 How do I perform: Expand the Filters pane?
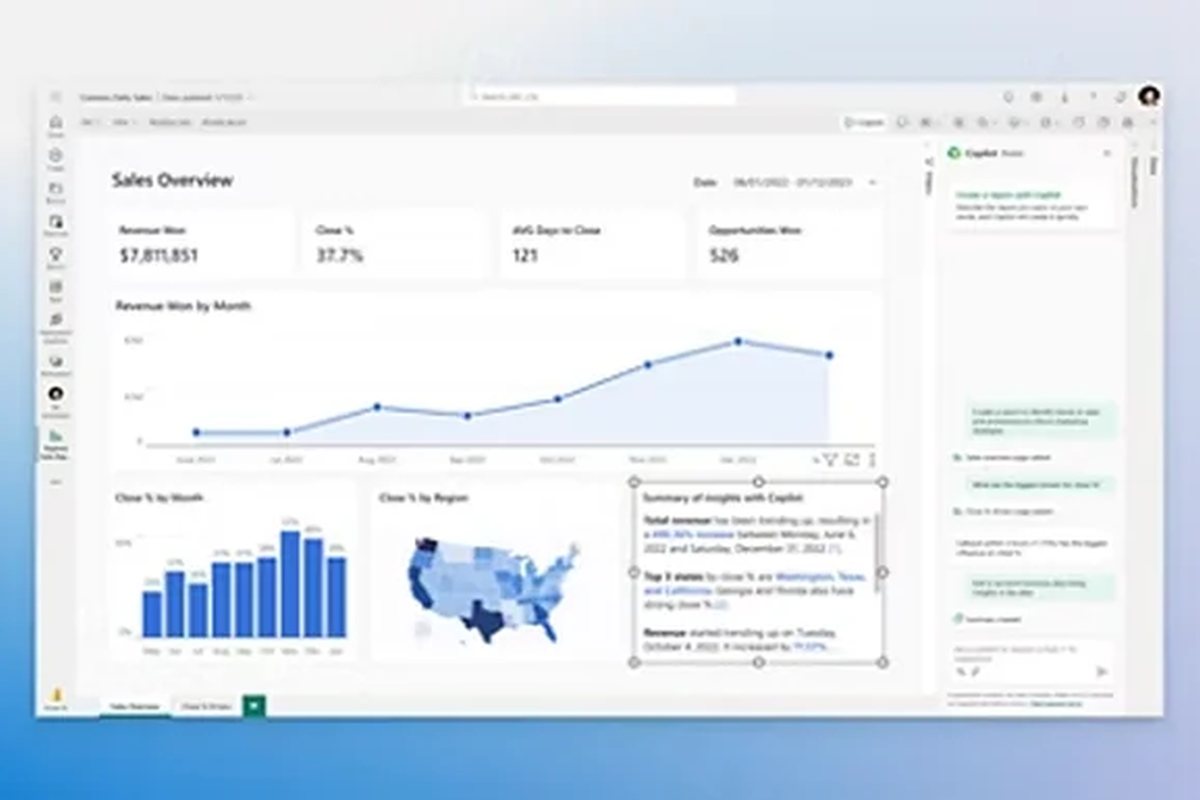coord(928,180)
